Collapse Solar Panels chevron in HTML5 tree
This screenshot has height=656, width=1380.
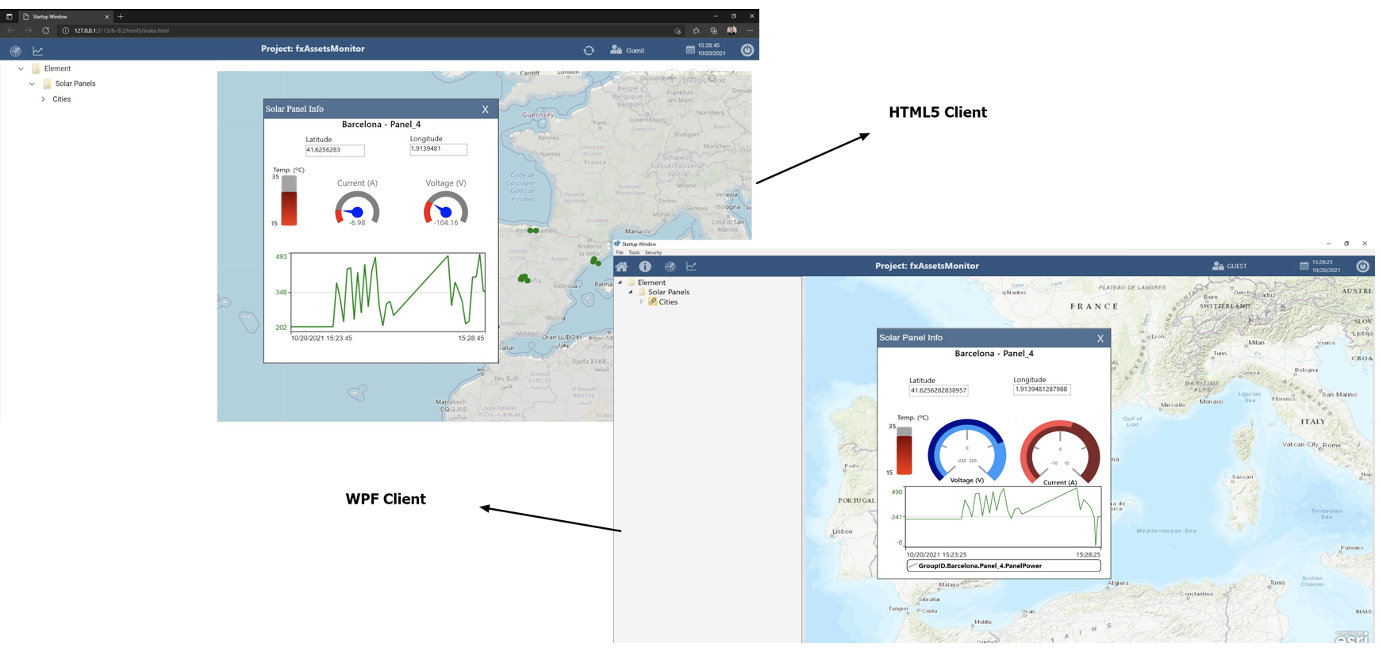tap(32, 84)
